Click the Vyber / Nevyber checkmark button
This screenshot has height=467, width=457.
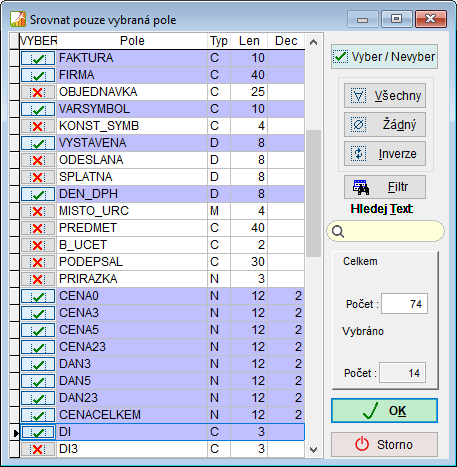(384, 57)
